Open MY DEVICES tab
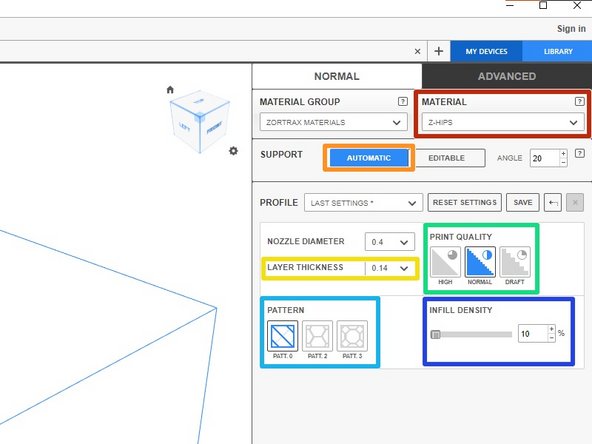Screen dimensions: 592x444 pos(486,51)
